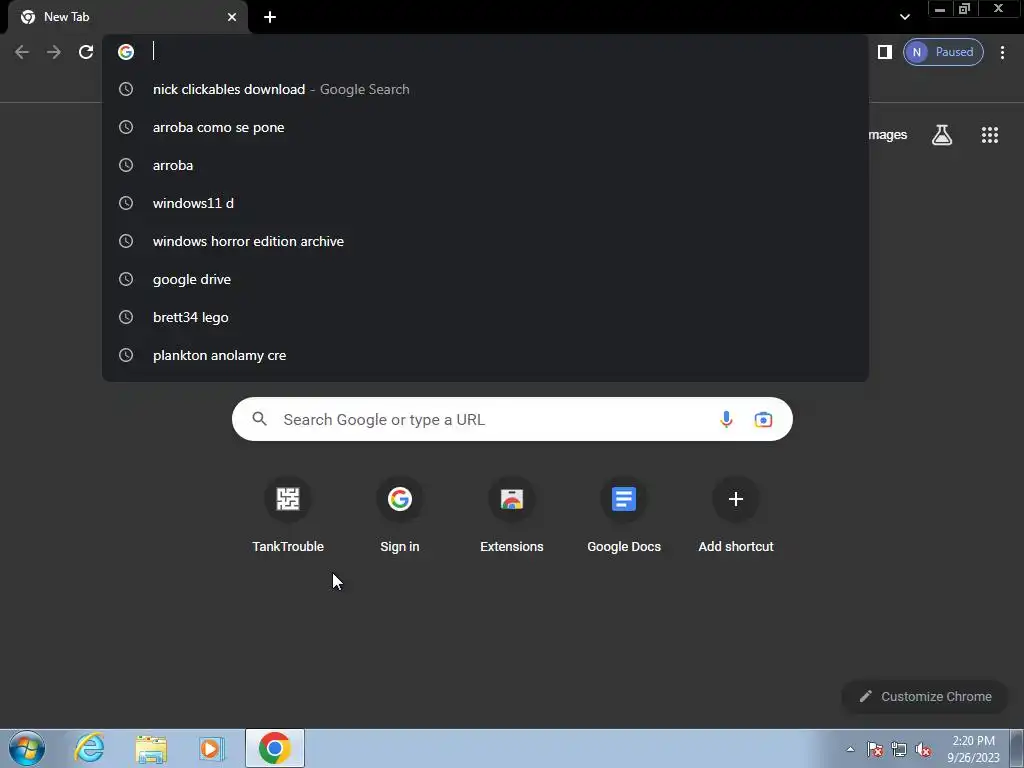
Task: Click the muted volume tray icon
Action: coord(923,749)
